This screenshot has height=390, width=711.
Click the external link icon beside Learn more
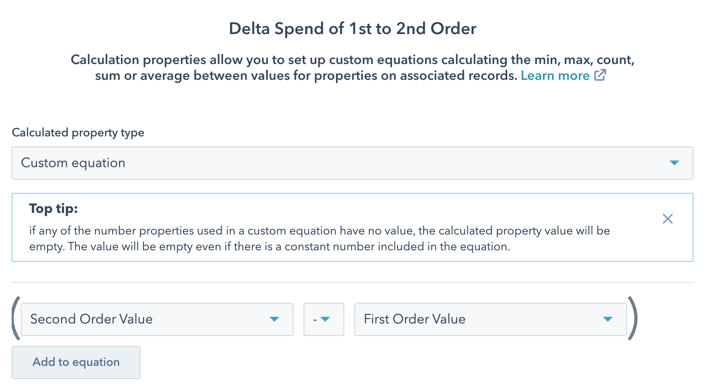600,75
